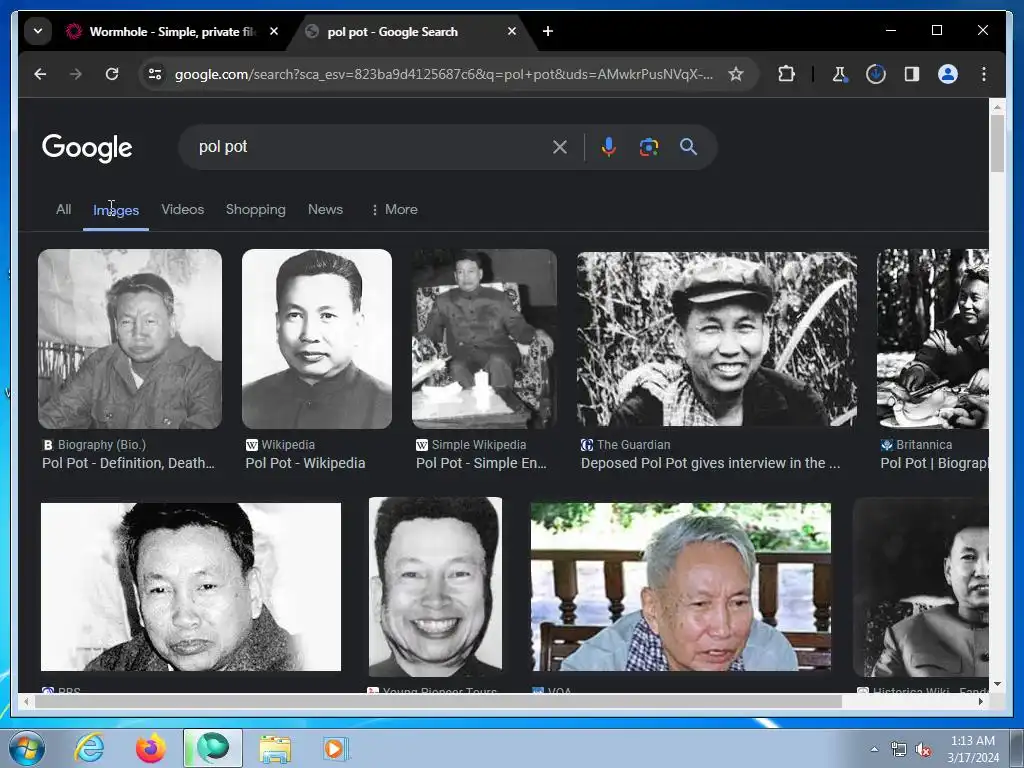Viewport: 1024px width, 768px height.
Task: Open Chrome three-dot menu
Action: 984,74
